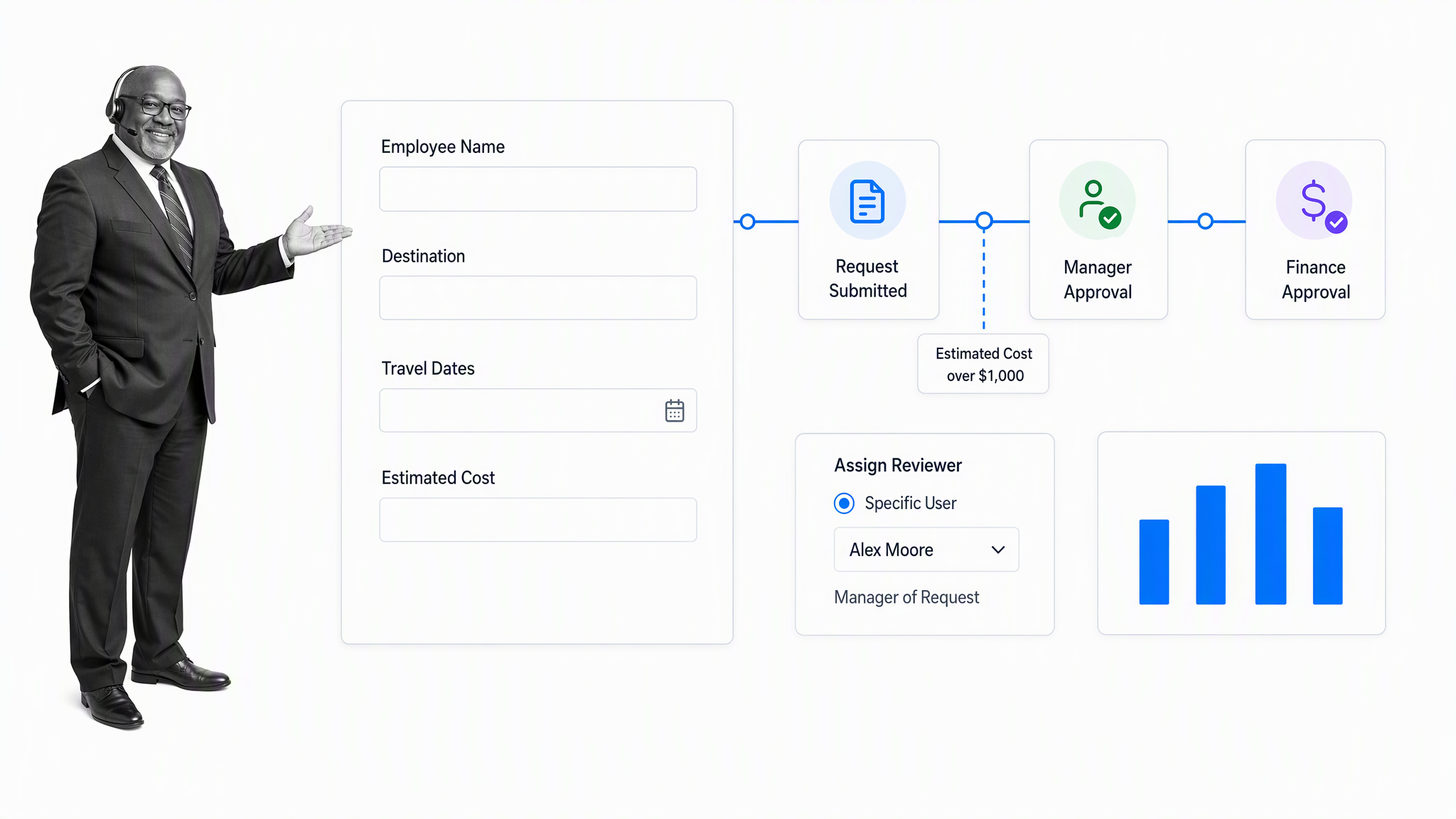Click the workflow node before Request Submitted

[x=747, y=222]
